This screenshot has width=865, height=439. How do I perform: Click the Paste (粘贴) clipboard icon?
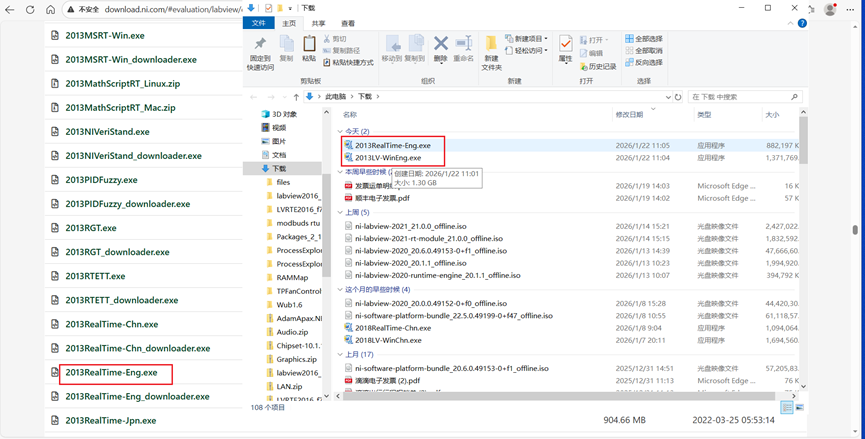(309, 44)
